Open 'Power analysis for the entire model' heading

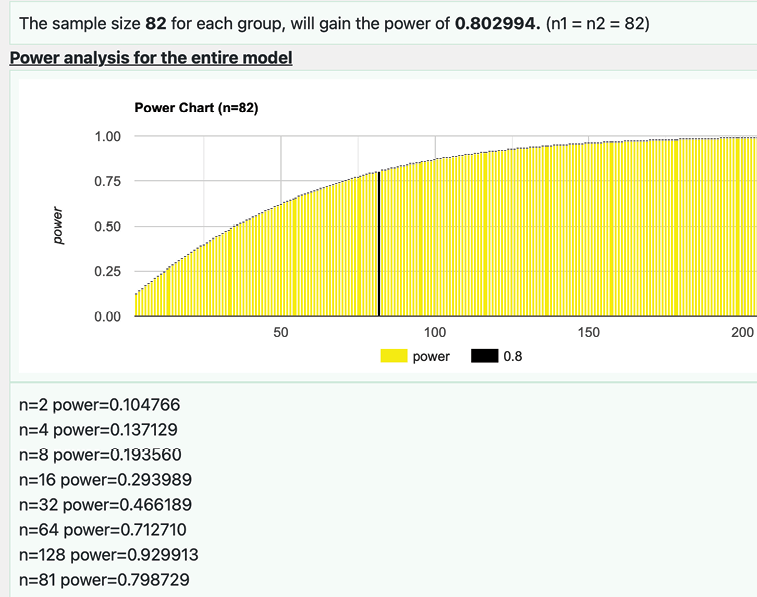tap(151, 58)
